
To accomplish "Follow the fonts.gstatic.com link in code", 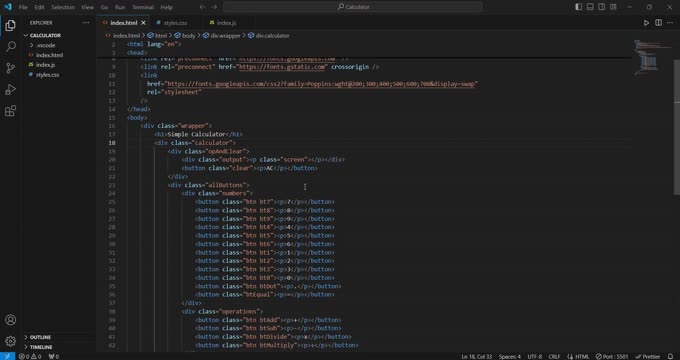I will (x=281, y=67).
